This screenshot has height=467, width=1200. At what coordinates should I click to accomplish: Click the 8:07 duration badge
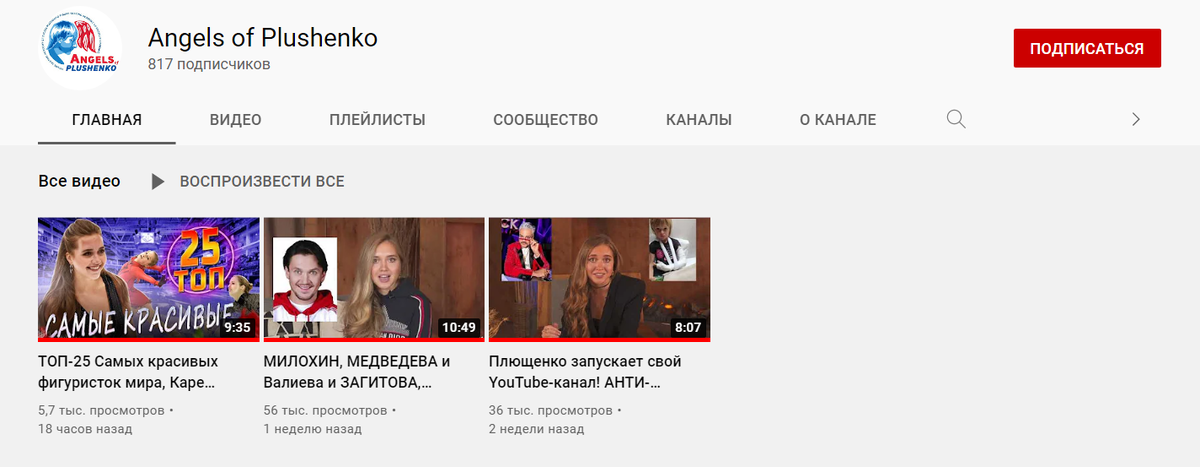(688, 327)
